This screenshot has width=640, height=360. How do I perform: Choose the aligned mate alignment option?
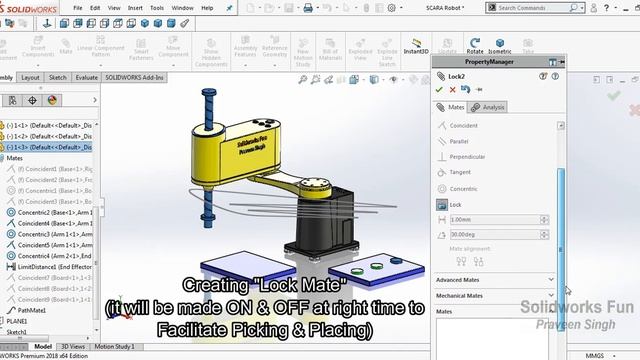(x=461, y=261)
